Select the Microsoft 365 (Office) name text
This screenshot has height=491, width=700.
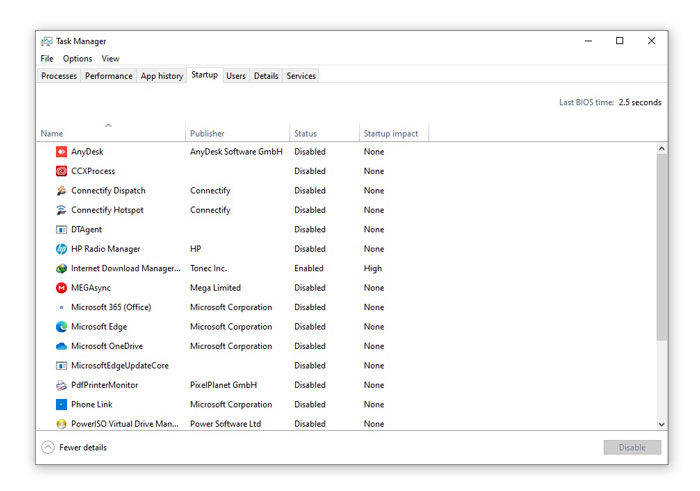tap(111, 307)
